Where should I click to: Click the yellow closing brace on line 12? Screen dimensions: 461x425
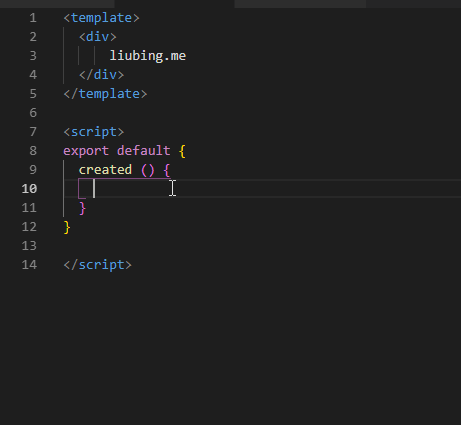(x=67, y=228)
